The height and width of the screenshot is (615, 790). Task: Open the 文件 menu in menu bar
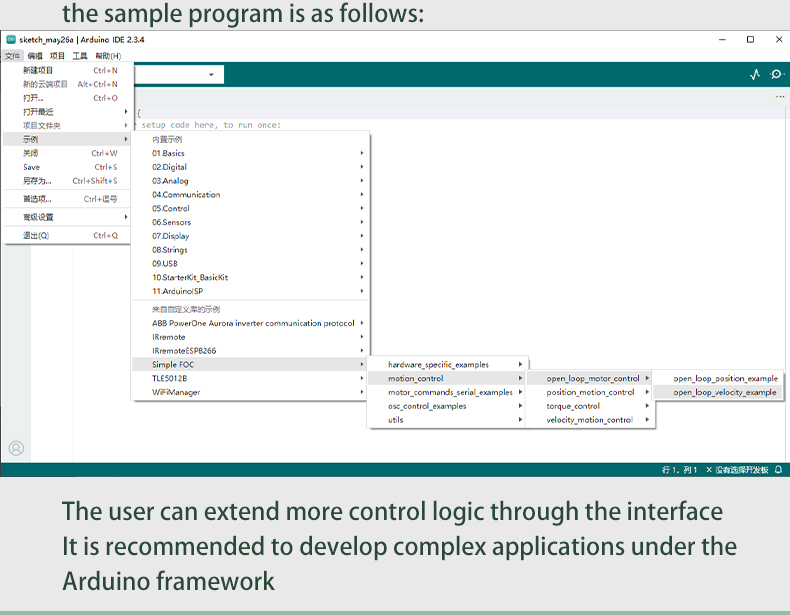point(13,56)
